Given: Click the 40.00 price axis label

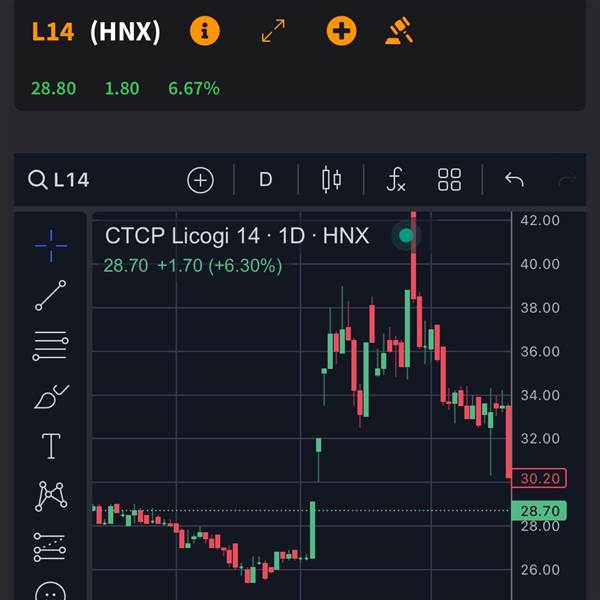Looking at the screenshot, I should coord(540,264).
